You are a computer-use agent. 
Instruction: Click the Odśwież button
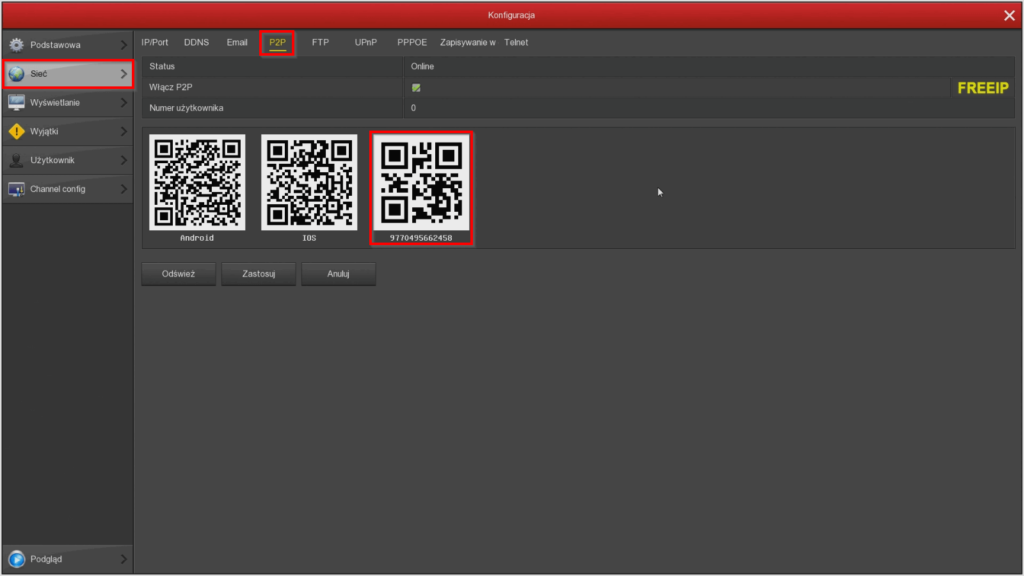coord(178,273)
